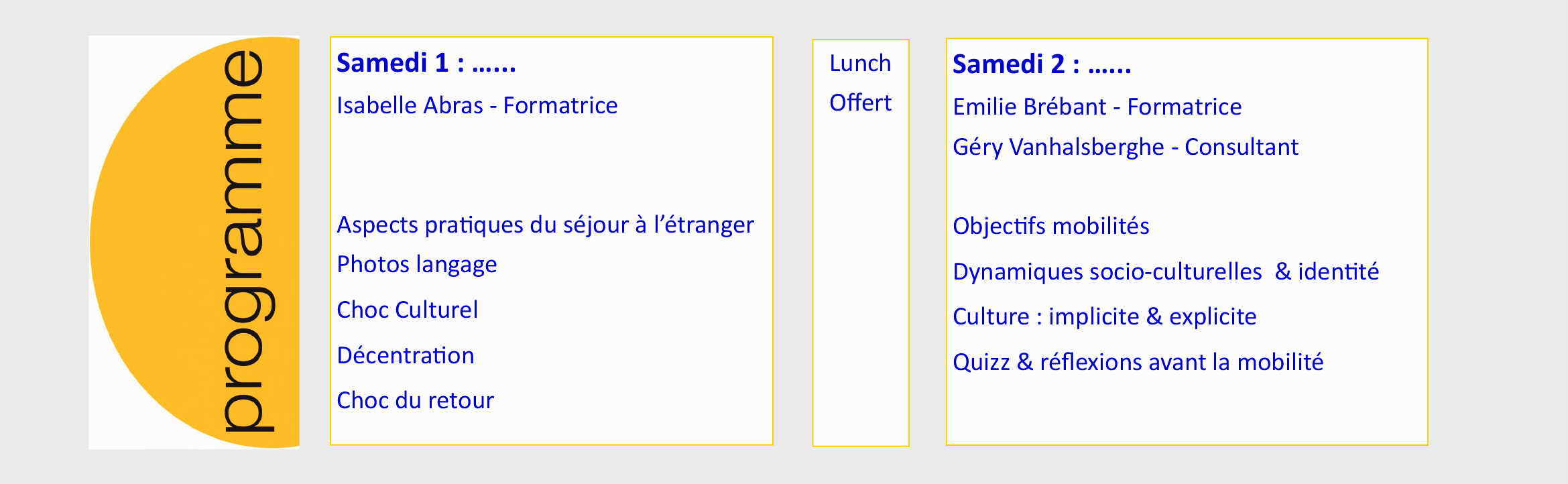The image size is (1568, 484).
Task: Click 'Emilie Brébant - Formatrice' name
Action: pos(1097,107)
